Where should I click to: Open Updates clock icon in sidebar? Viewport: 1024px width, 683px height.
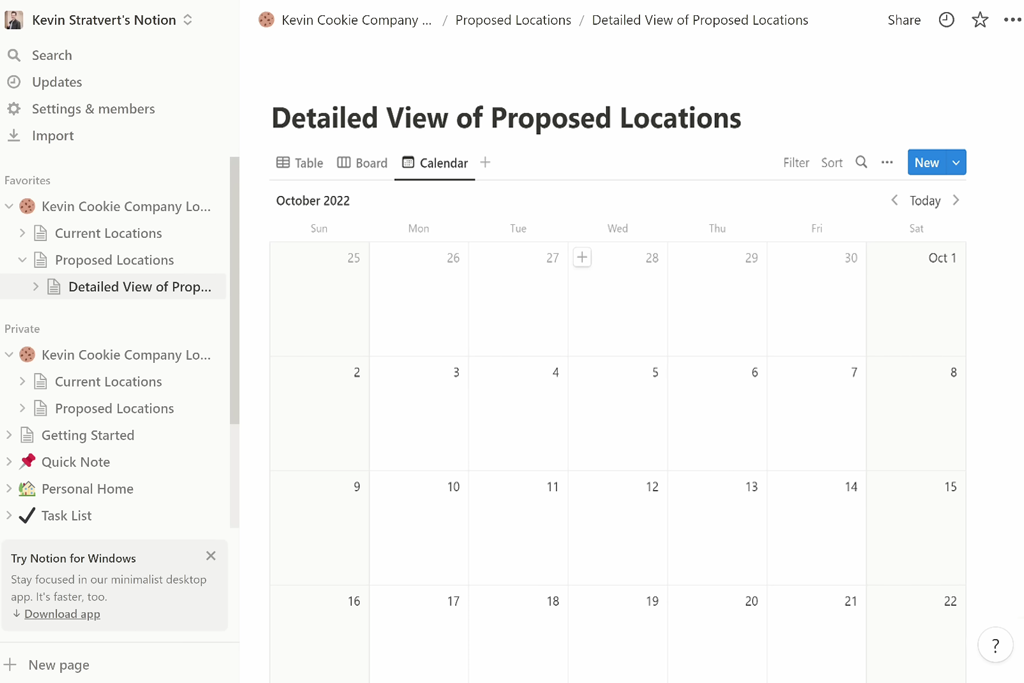point(14,82)
